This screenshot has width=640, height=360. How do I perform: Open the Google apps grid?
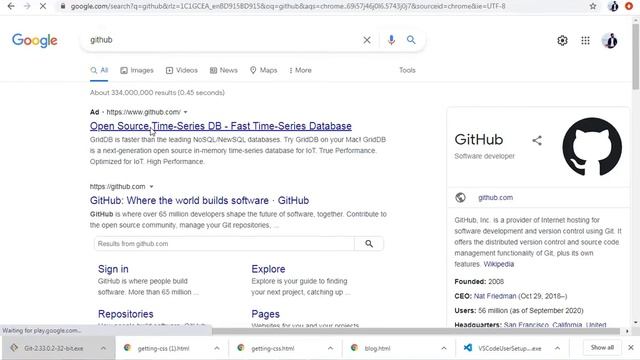[x=585, y=40]
